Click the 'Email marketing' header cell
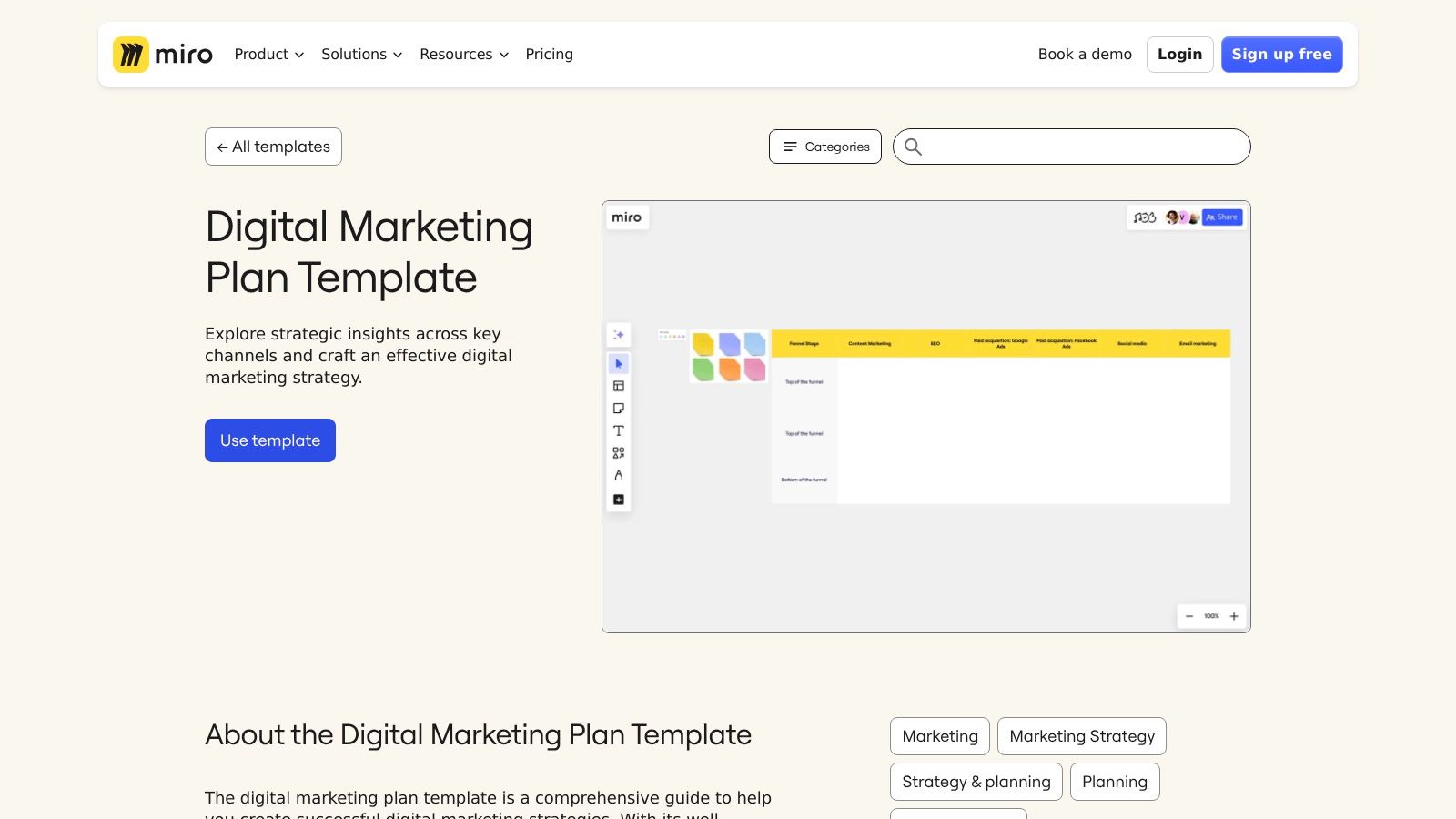The height and width of the screenshot is (819, 1456). (x=1198, y=343)
